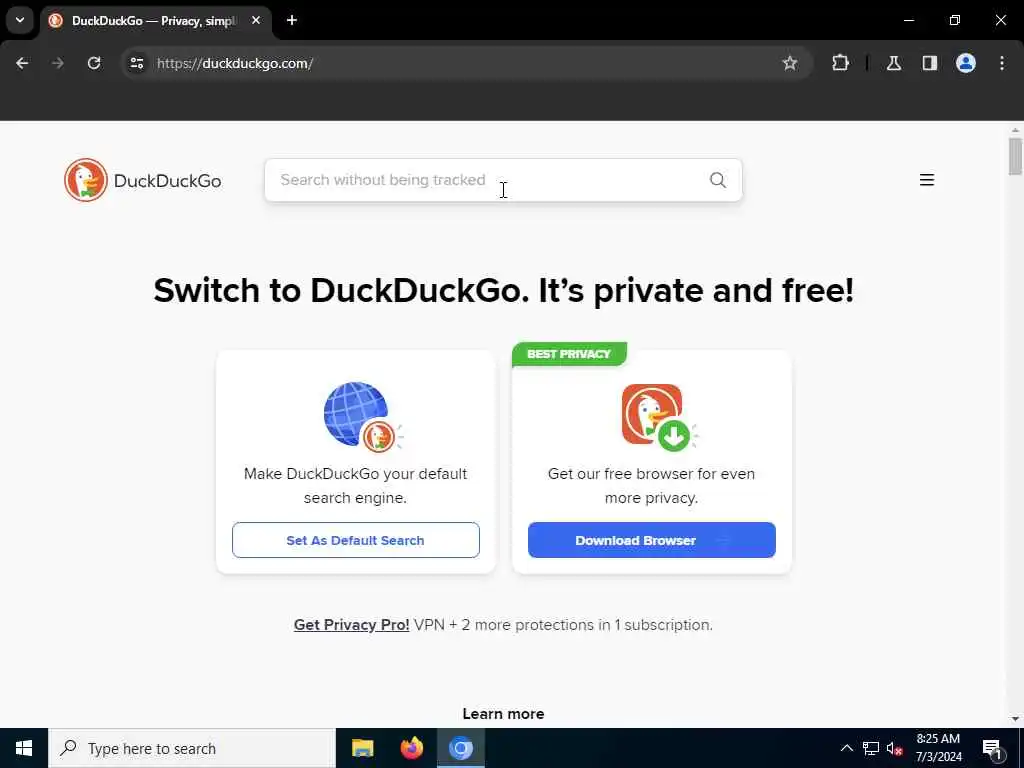1024x768 pixels.
Task: Bookmark this tab with the star icon
Action: tap(790, 63)
